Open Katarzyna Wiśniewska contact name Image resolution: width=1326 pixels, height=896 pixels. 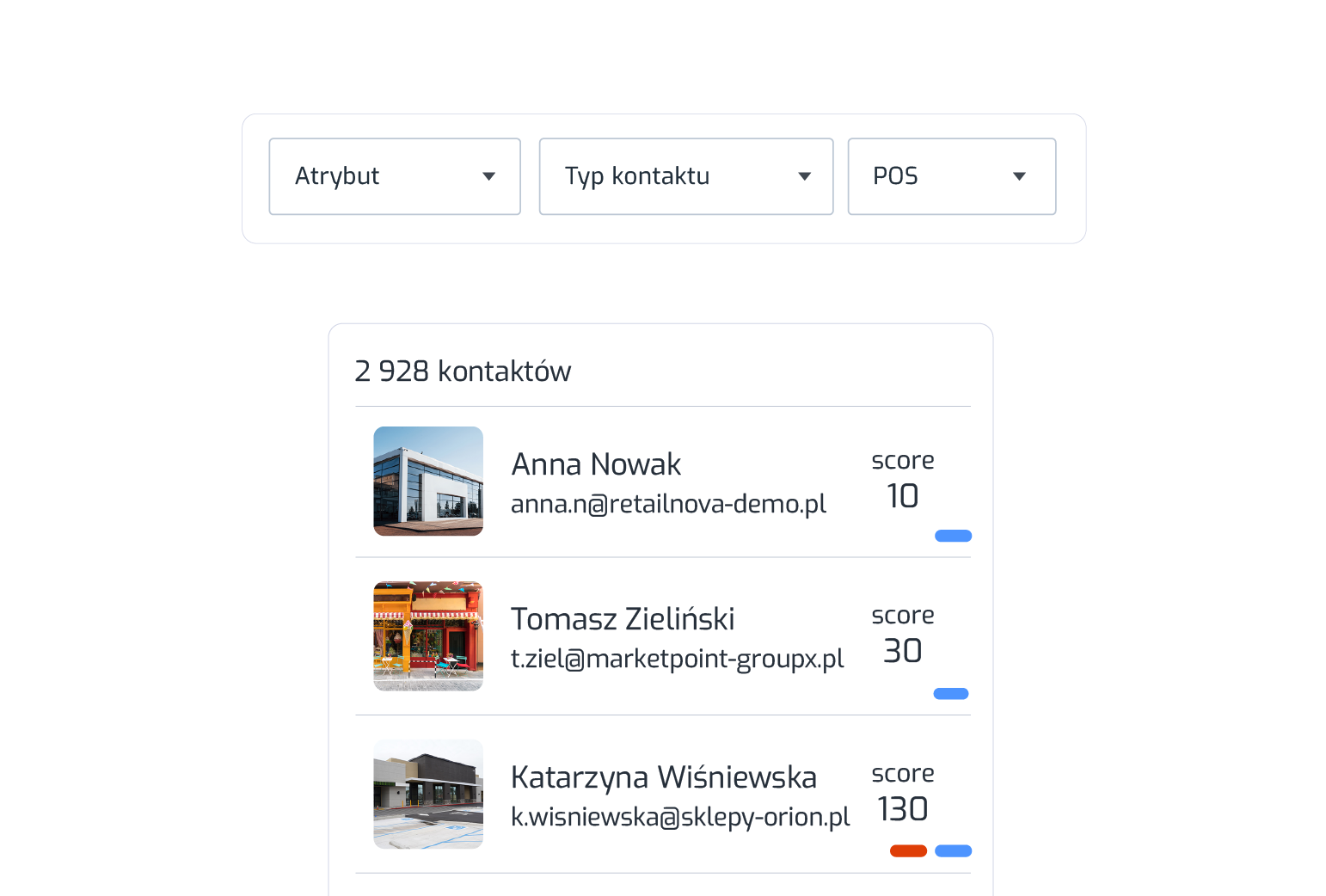click(x=664, y=777)
